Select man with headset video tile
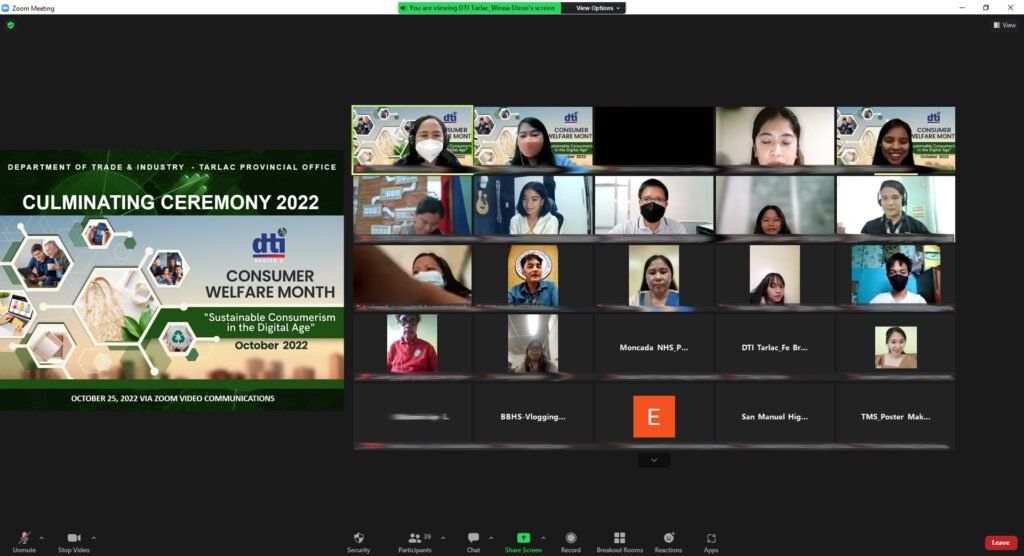Viewport: 1024px width, 556px height. [x=895, y=206]
